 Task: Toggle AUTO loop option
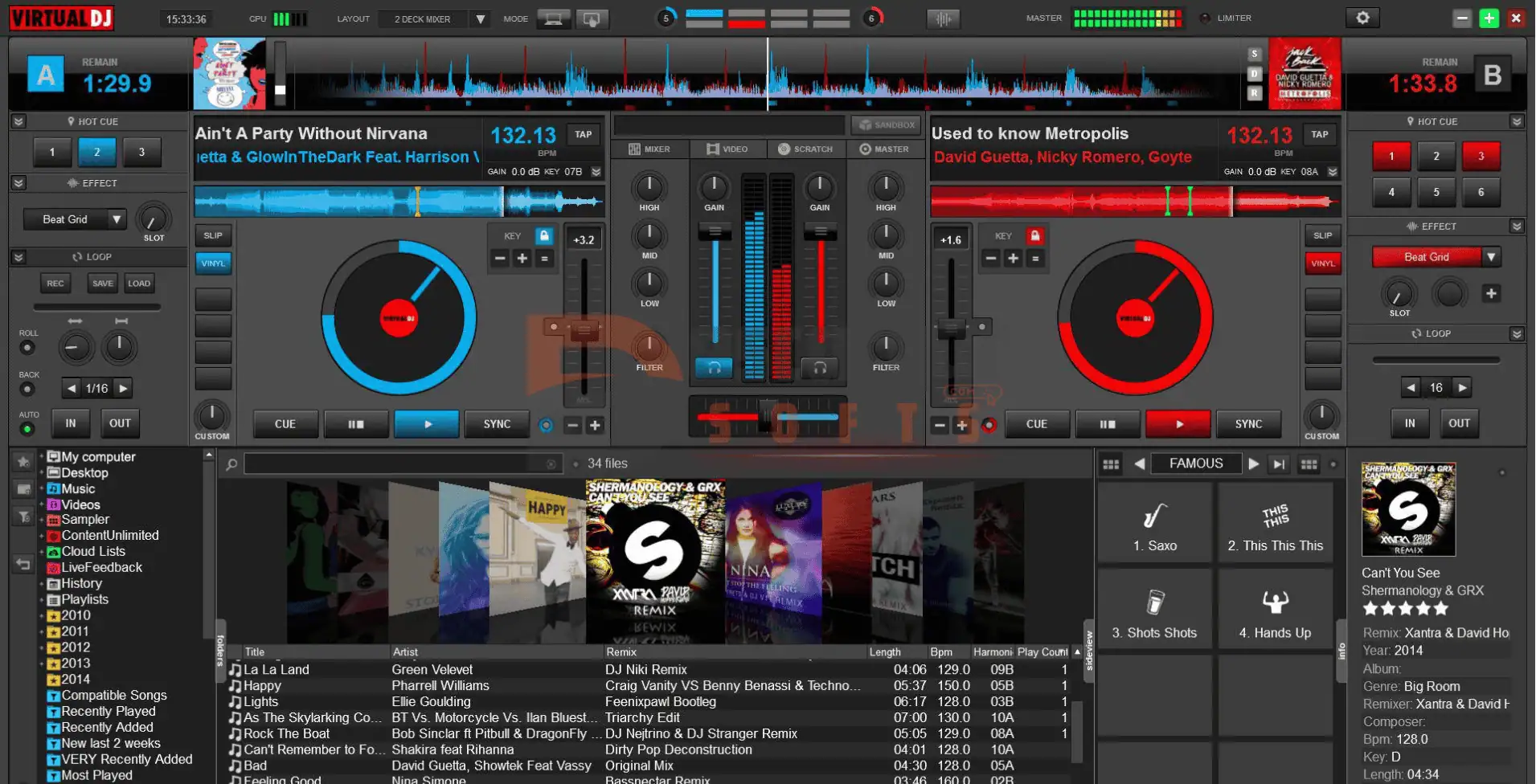coord(27,429)
